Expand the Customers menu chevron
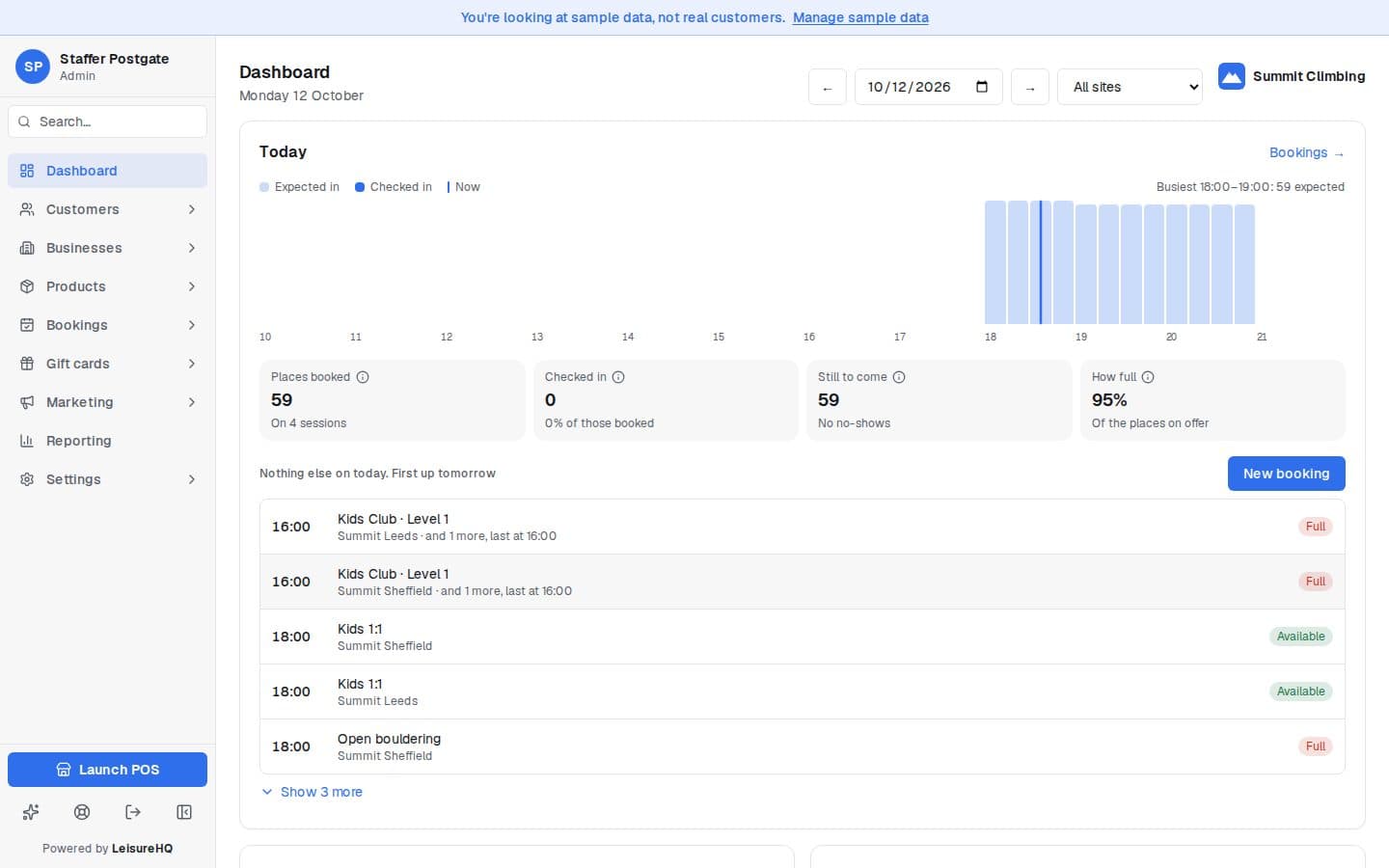Screen dimensions: 1389x868 click(x=192, y=209)
